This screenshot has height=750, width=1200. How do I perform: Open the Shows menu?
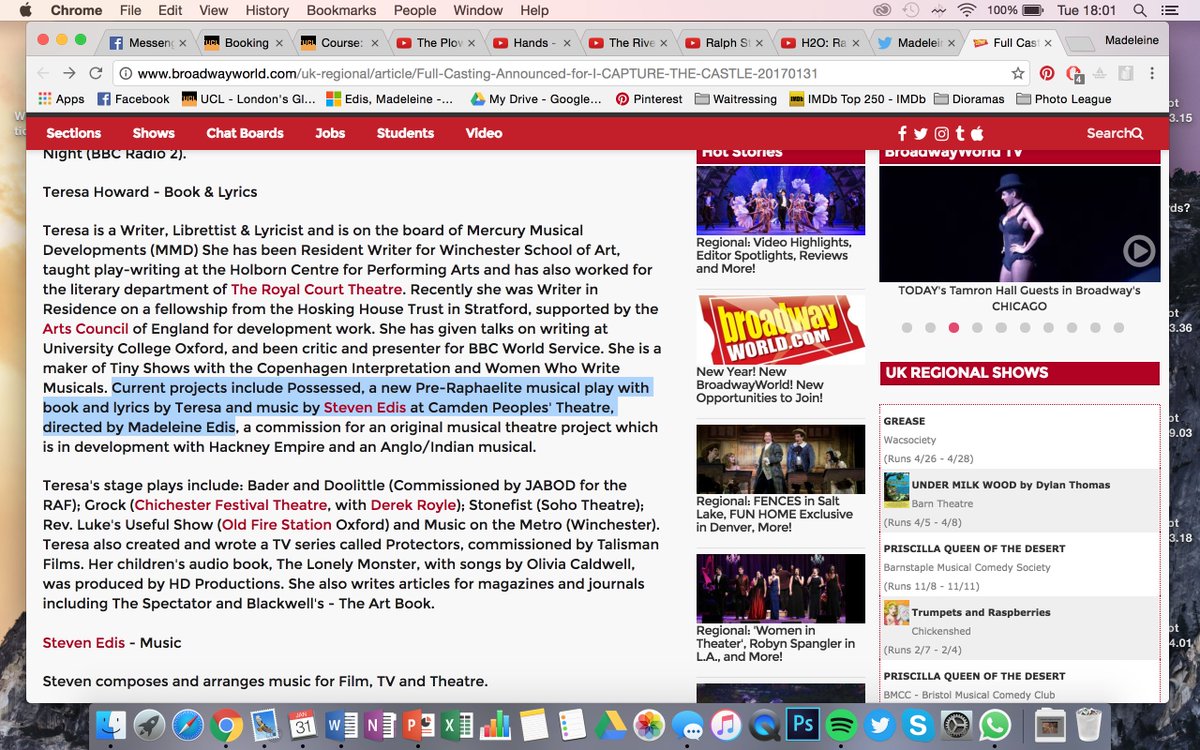153,133
